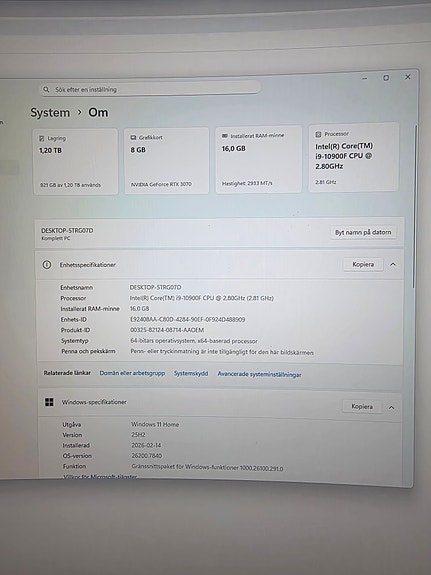This screenshot has height=575, width=431.
Task: Click the Enhetsspecifikationer info icon
Action: (x=47, y=264)
